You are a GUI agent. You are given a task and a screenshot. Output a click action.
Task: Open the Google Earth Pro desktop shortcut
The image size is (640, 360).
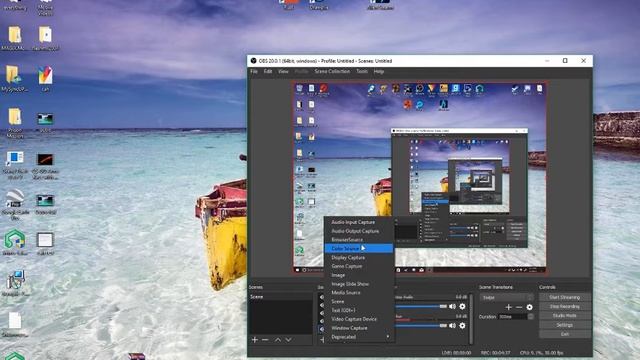16,204
